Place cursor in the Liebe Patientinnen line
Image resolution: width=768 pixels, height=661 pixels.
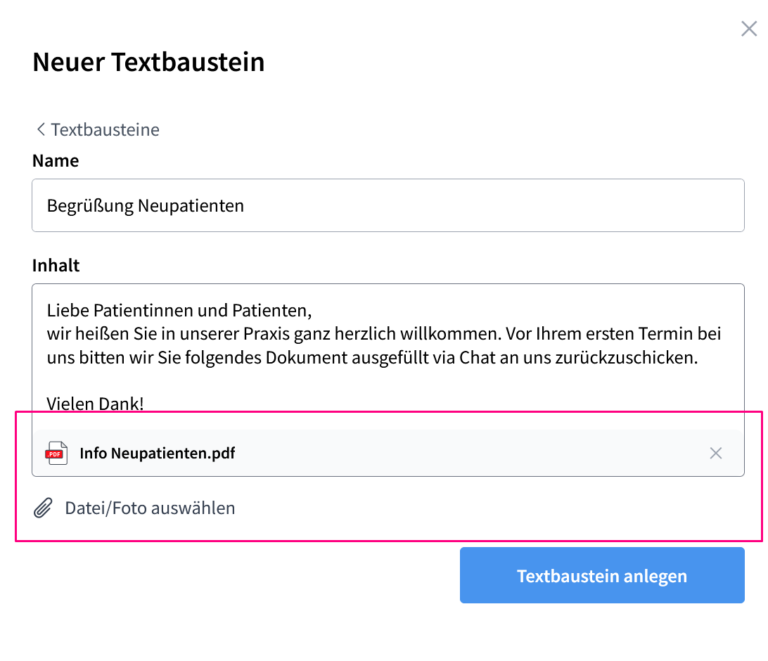(179, 310)
